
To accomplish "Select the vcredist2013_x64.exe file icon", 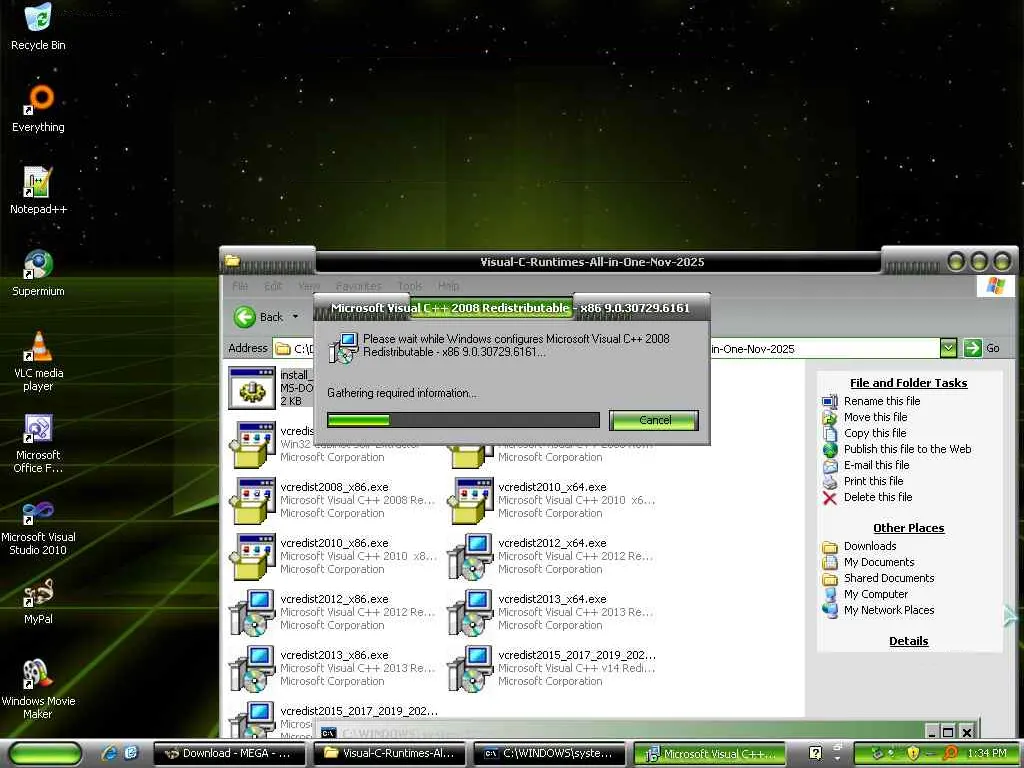I will click(x=470, y=613).
